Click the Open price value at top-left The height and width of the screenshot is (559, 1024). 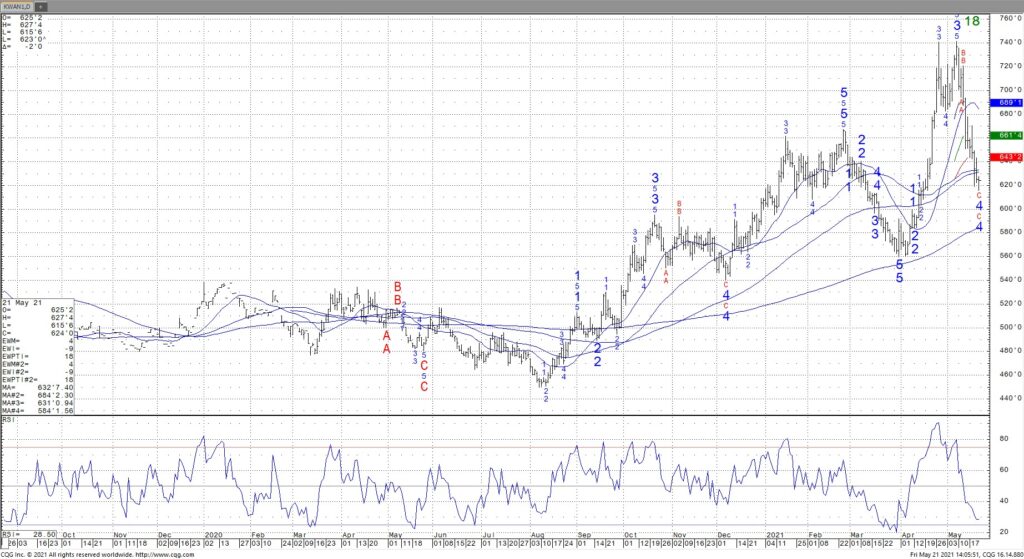pos(28,17)
